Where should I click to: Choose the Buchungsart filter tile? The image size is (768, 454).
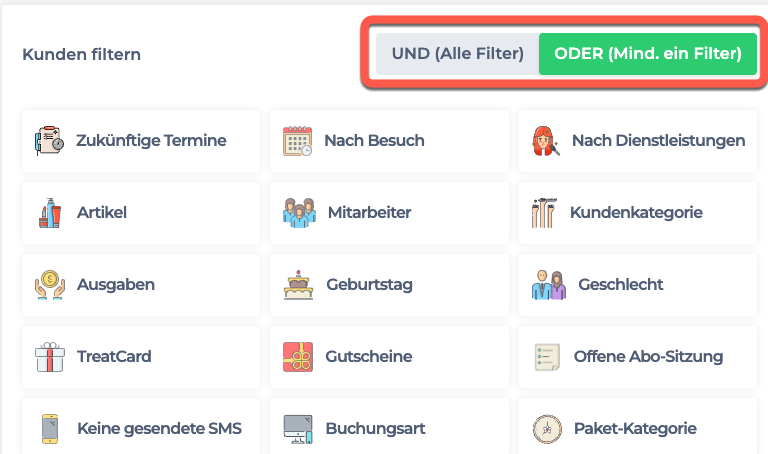coord(389,427)
